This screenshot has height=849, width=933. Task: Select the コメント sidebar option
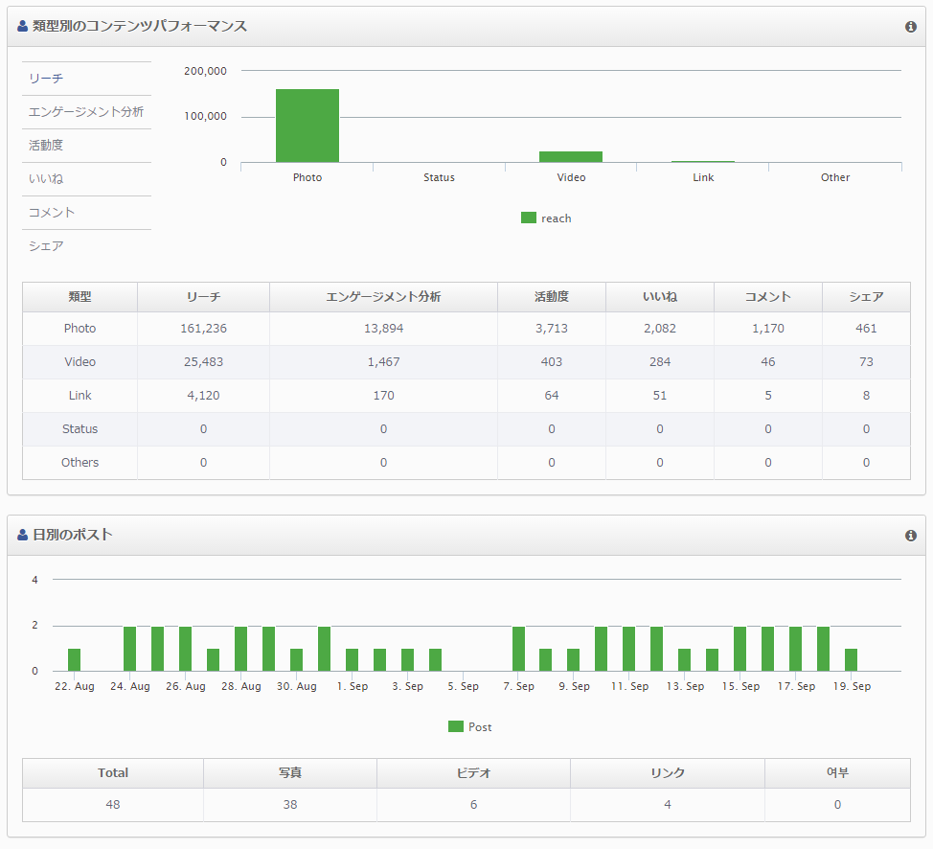pos(52,212)
